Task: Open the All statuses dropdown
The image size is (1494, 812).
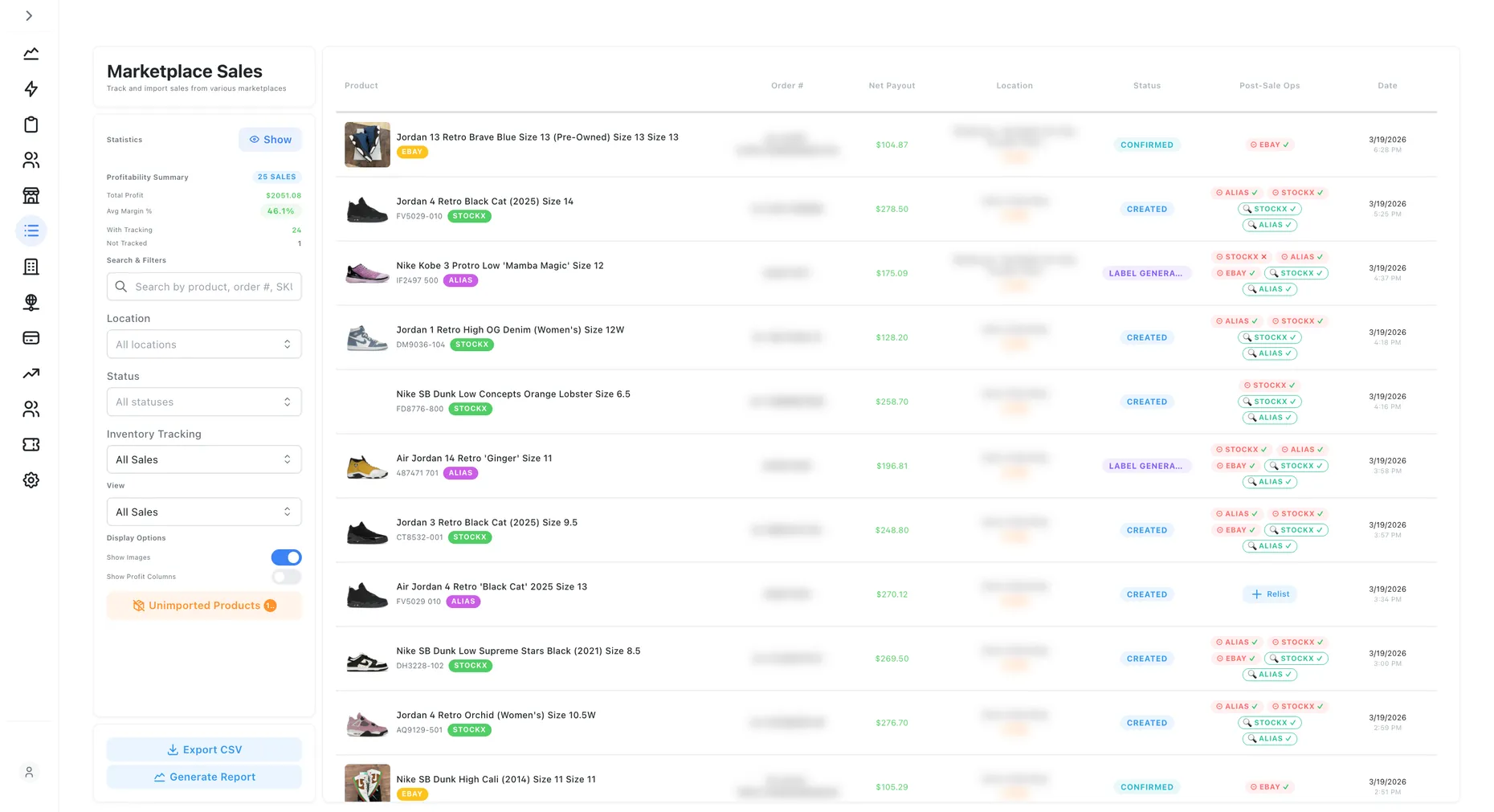Action: (x=204, y=402)
